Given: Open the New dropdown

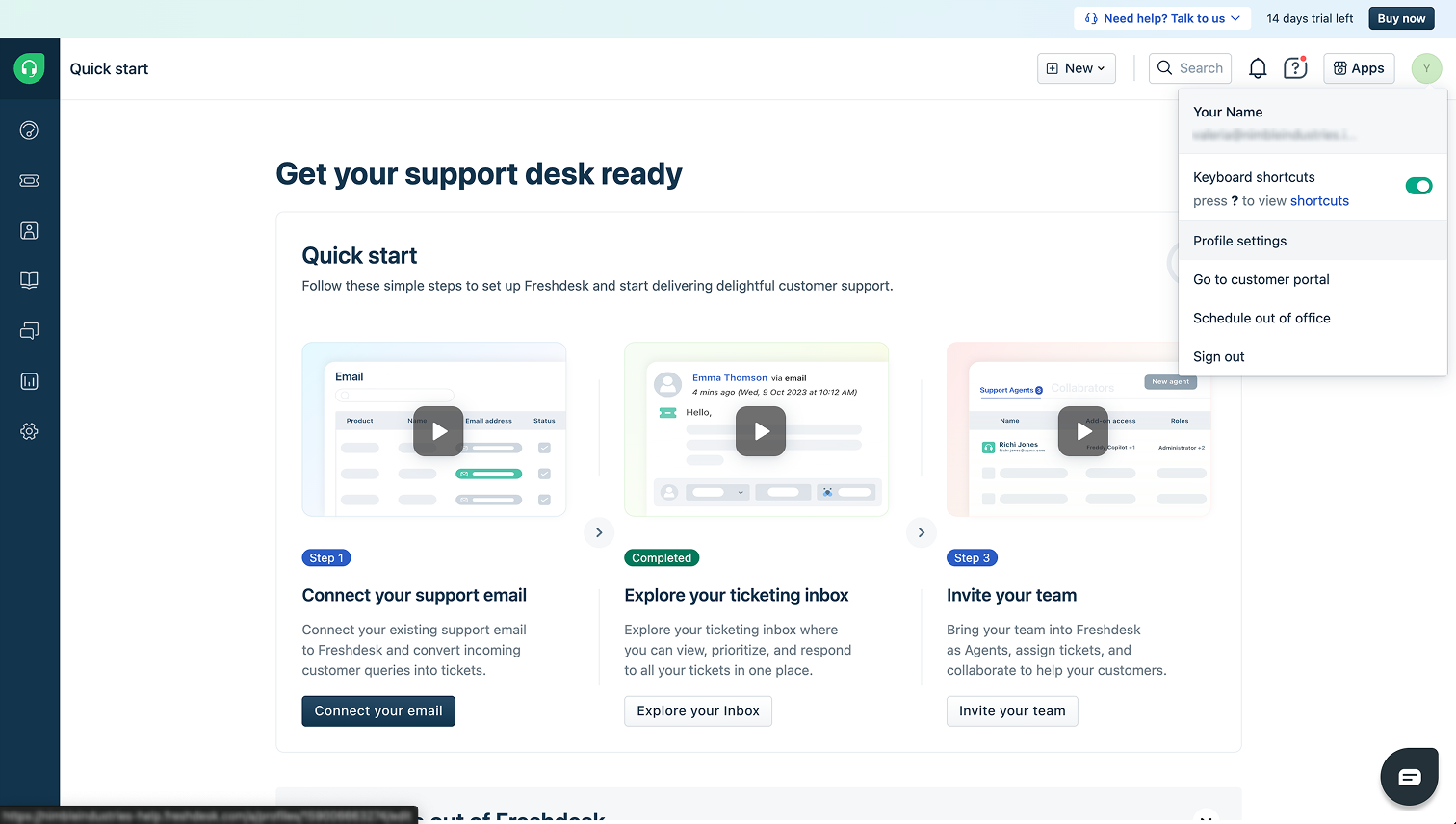Looking at the screenshot, I should 1077,68.
